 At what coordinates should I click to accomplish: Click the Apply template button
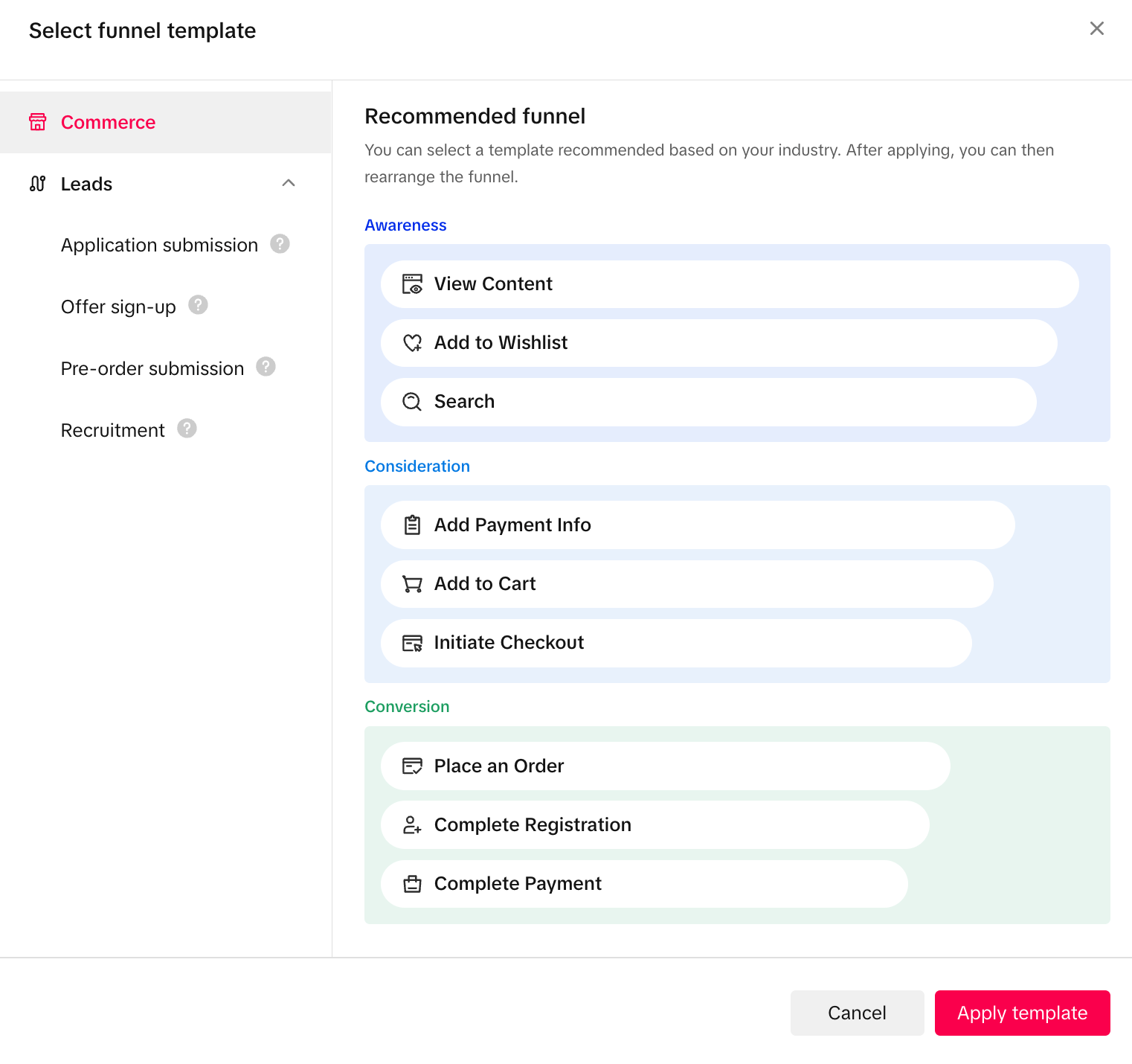(x=1022, y=1013)
